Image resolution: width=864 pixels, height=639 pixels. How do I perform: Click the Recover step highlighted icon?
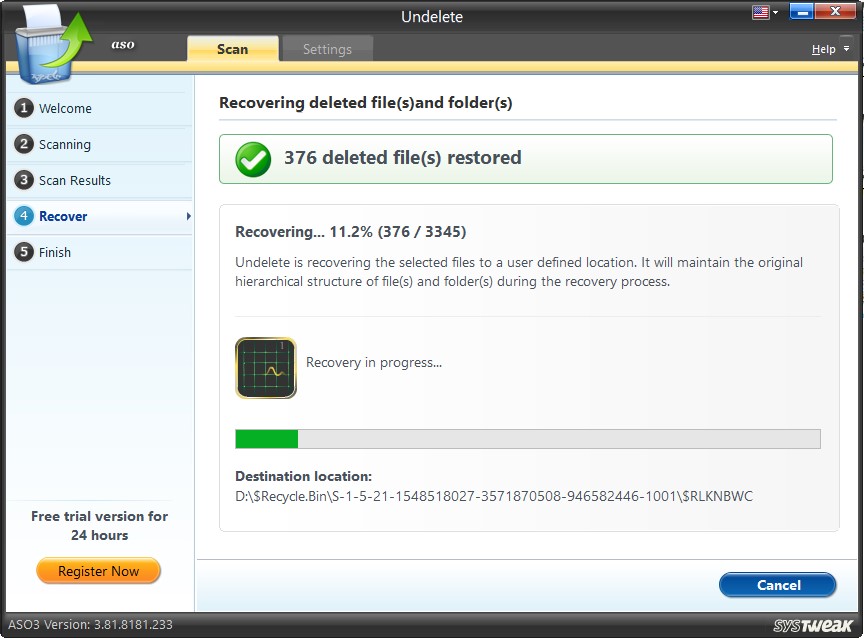click(x=22, y=217)
